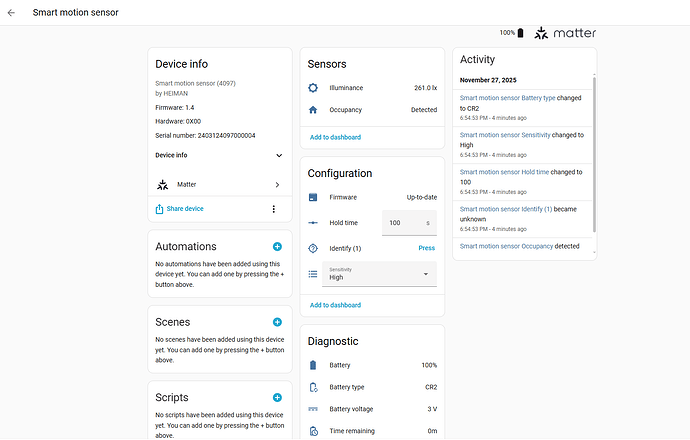The image size is (690, 440).
Task: Click Add to dashboard under Configuration
Action: pyautogui.click(x=335, y=305)
